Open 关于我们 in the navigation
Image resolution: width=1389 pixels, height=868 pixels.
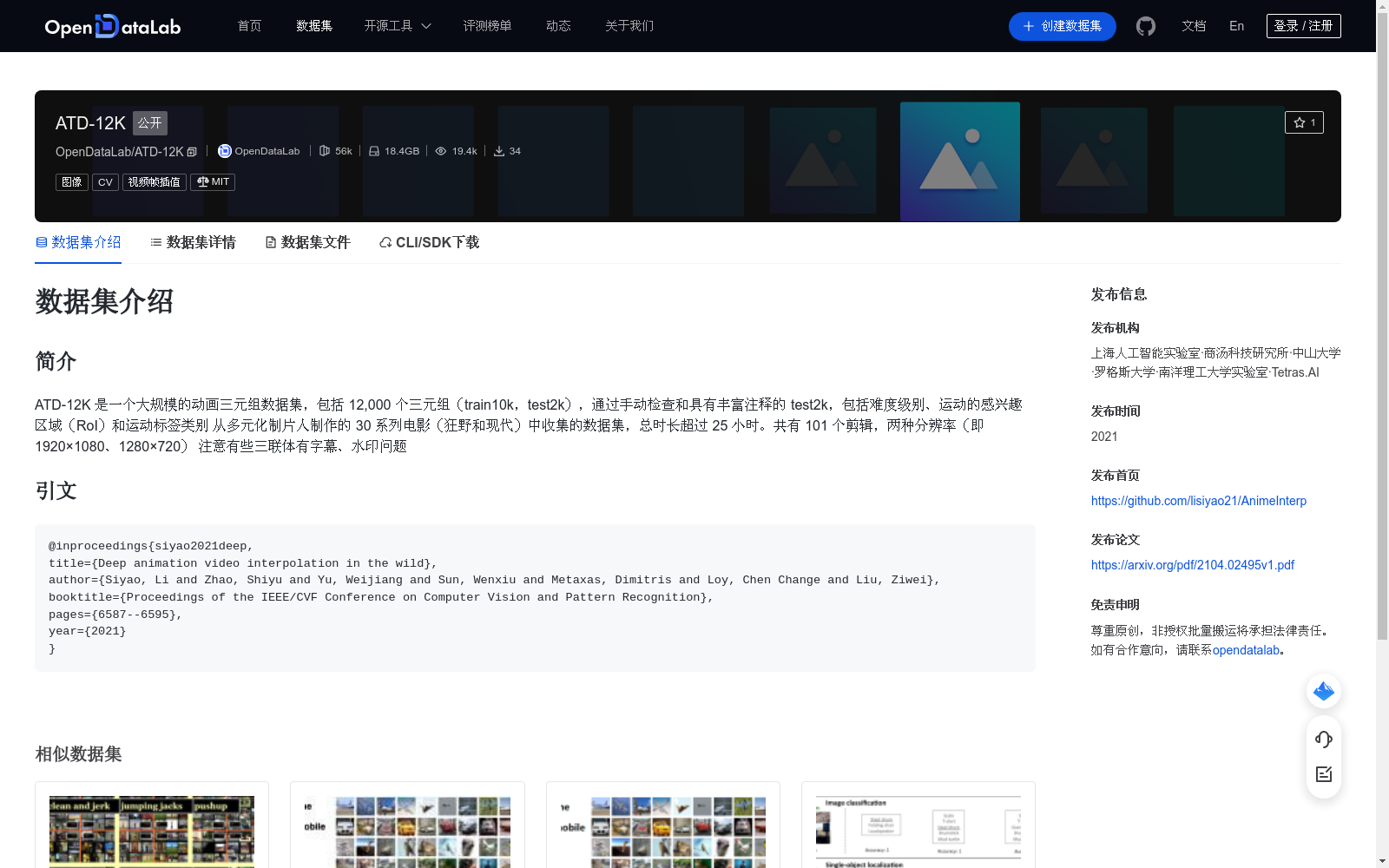629,26
